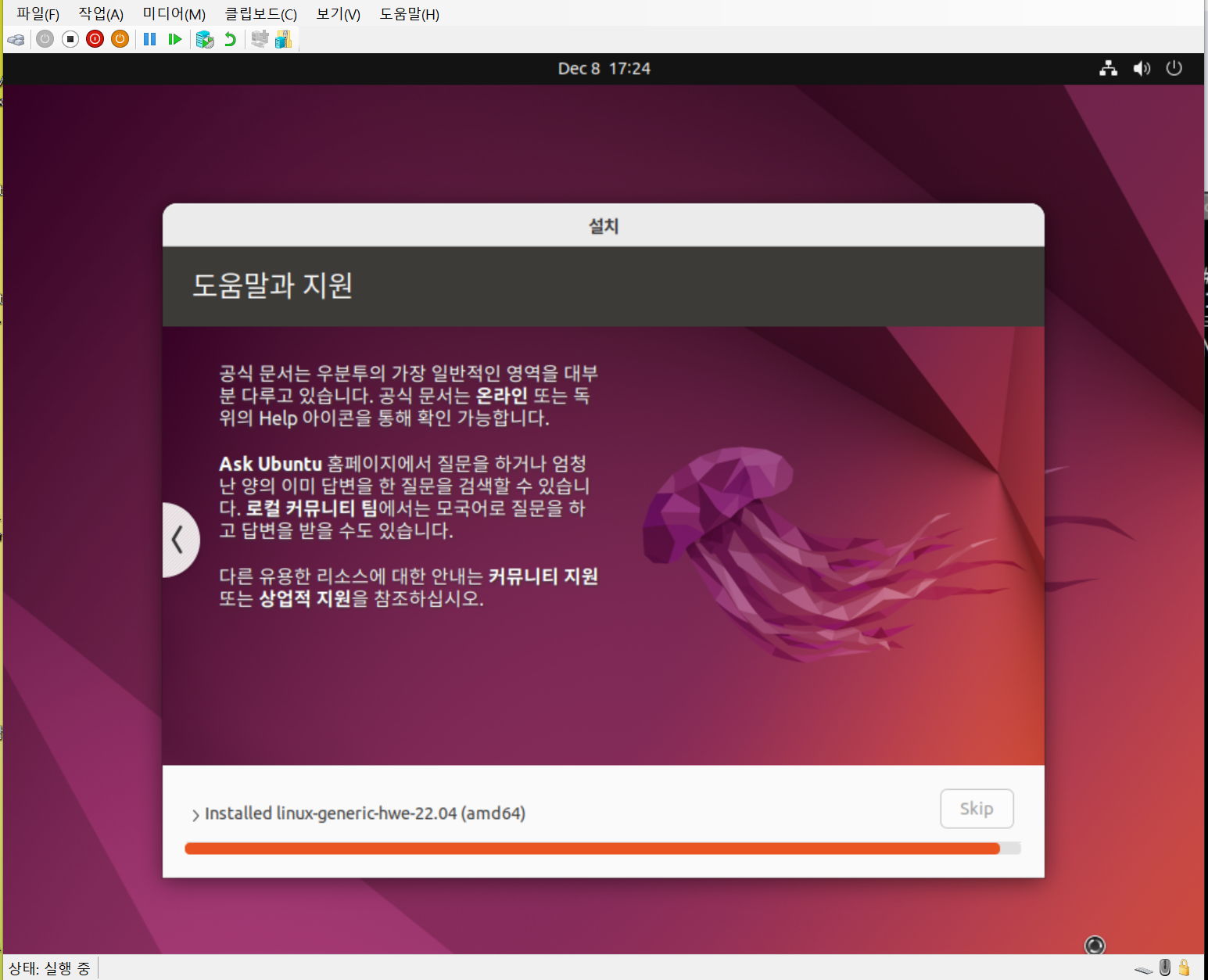
Task: Open the 온라인 documentation link
Action: 501,396
